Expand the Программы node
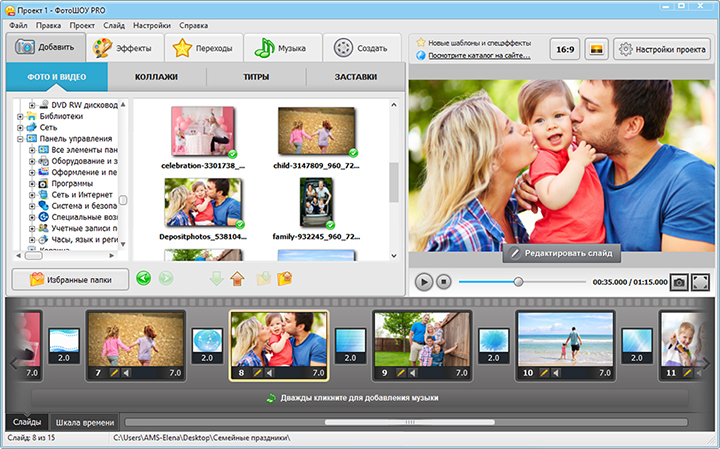This screenshot has height=449, width=720. click(x=32, y=184)
